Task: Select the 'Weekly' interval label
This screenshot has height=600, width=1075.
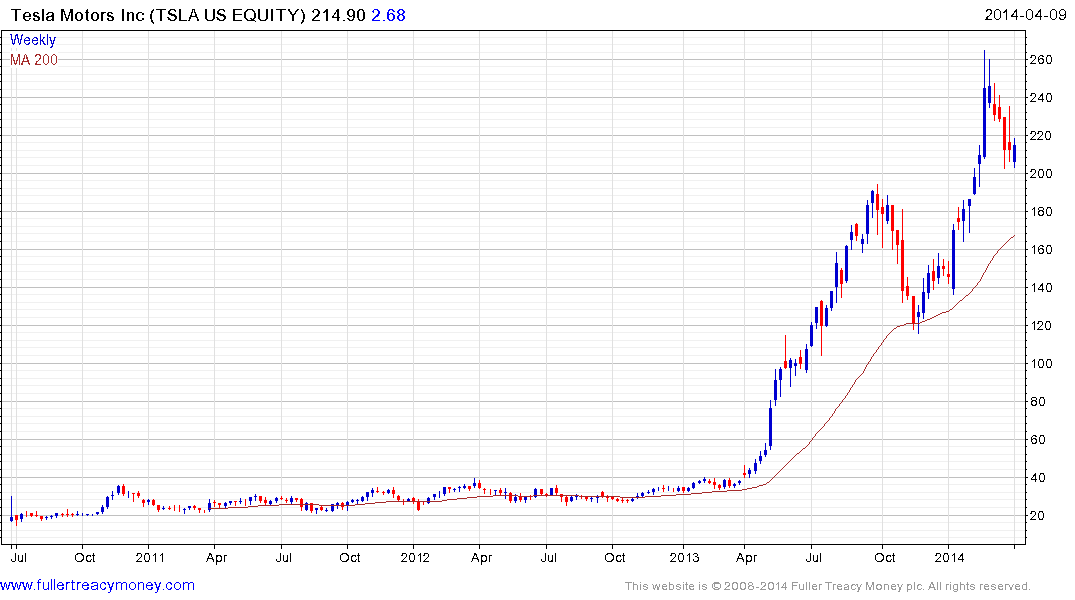Action: pos(33,40)
